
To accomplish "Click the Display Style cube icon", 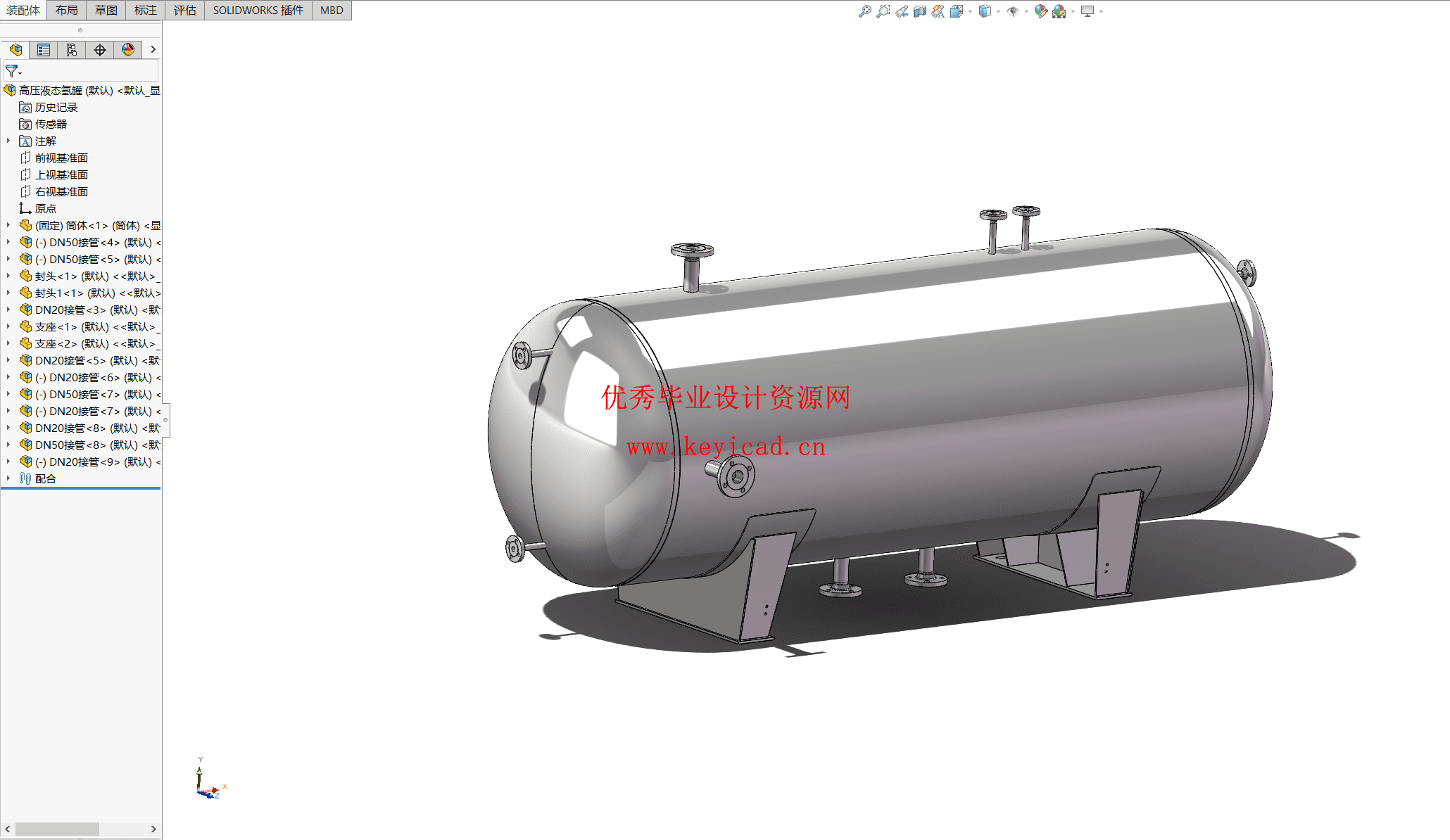I will 985,11.
